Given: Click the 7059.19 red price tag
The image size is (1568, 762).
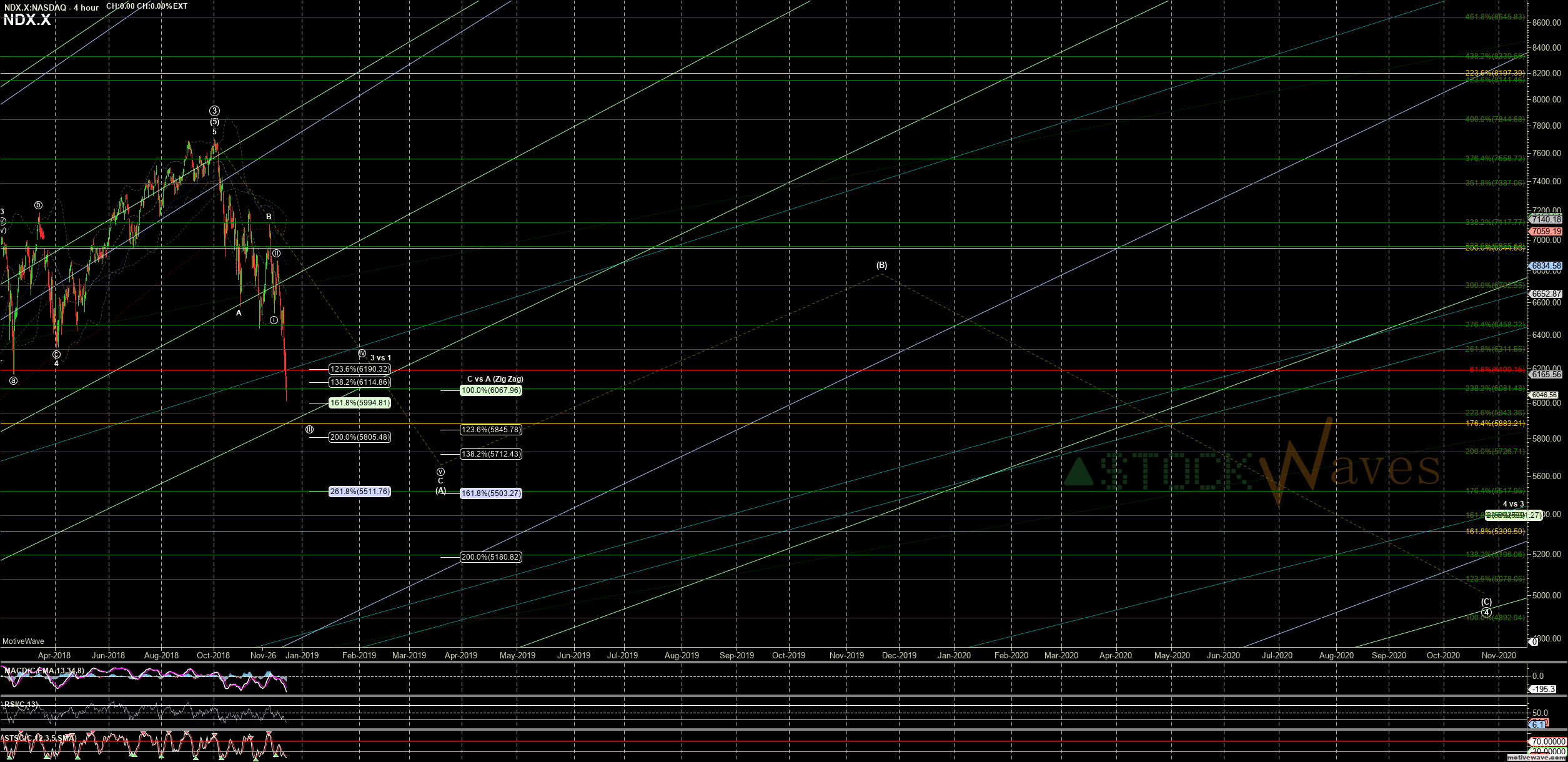Looking at the screenshot, I should 1546,231.
